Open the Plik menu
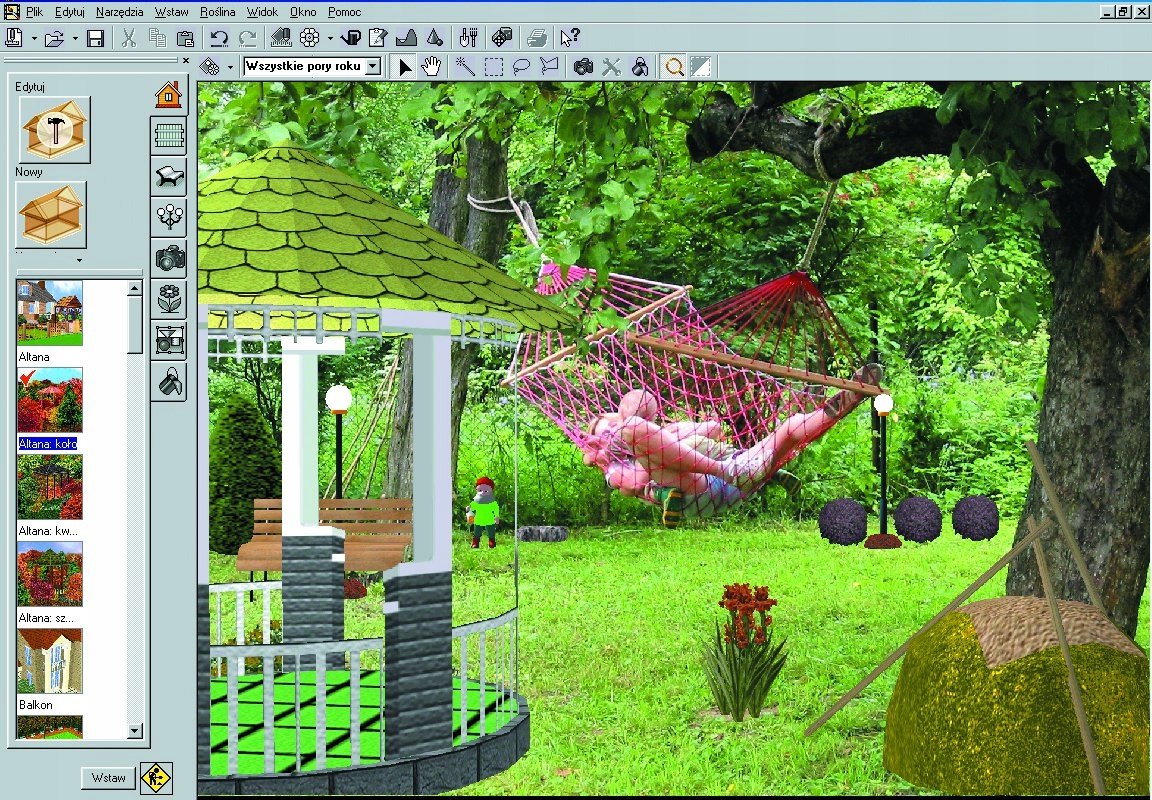This screenshot has width=1152, height=800. click(34, 12)
